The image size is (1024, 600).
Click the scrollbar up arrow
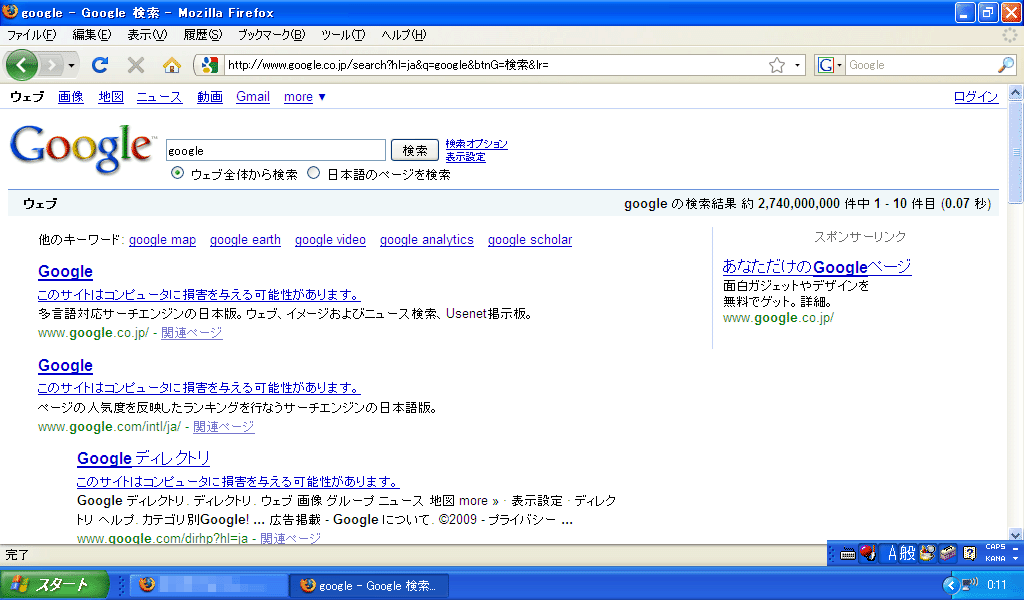tap(1016, 93)
